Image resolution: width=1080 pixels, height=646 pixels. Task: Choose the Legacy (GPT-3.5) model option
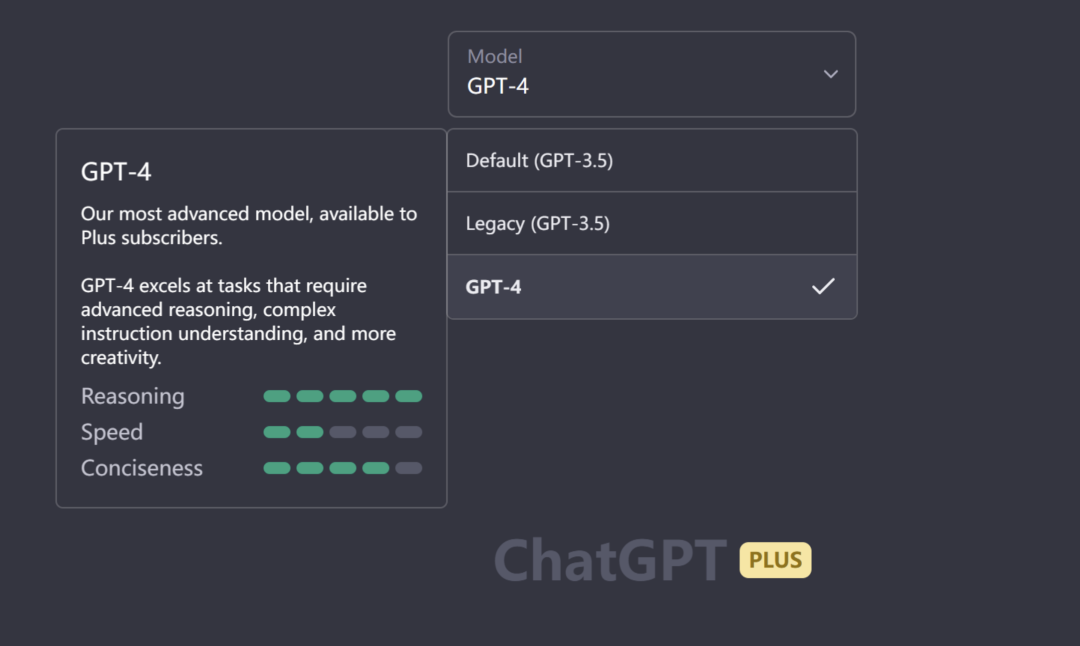point(538,223)
